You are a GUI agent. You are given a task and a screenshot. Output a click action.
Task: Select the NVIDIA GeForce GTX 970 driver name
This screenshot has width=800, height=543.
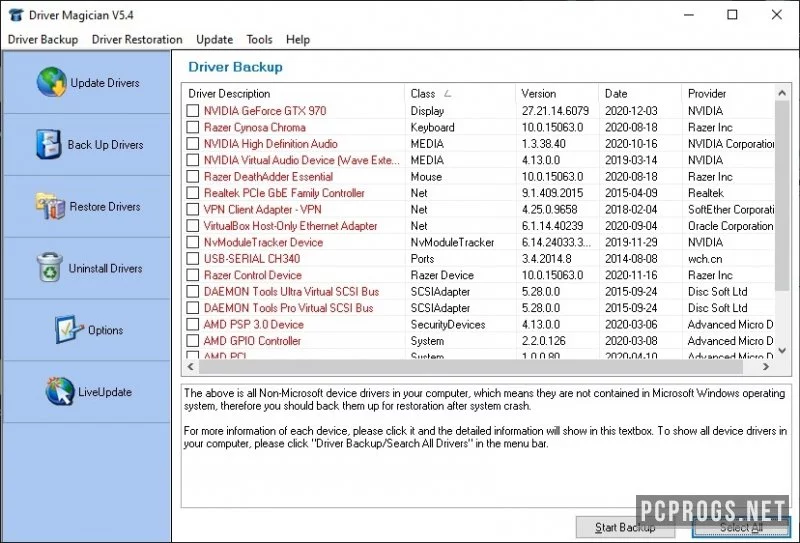pyautogui.click(x=265, y=111)
